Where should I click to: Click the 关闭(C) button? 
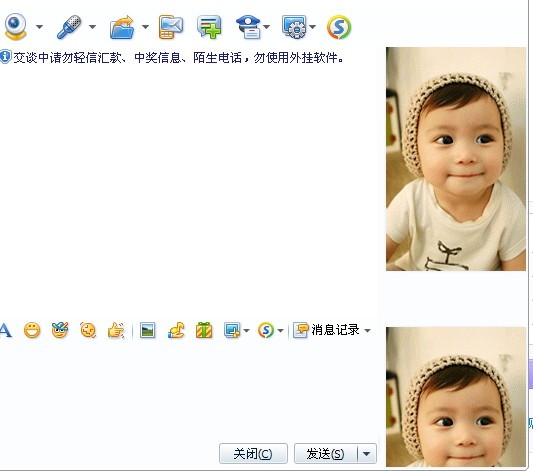click(253, 453)
